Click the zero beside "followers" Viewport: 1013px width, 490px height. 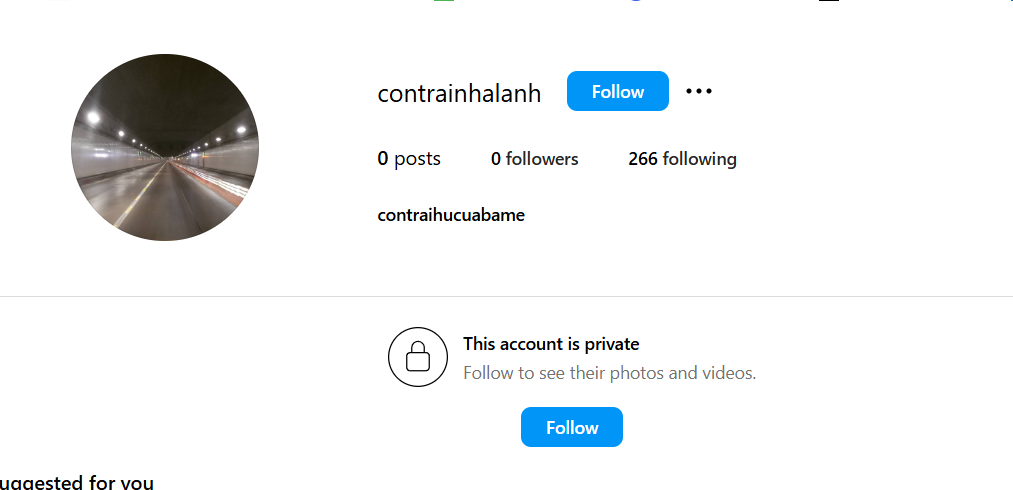pyautogui.click(x=496, y=159)
